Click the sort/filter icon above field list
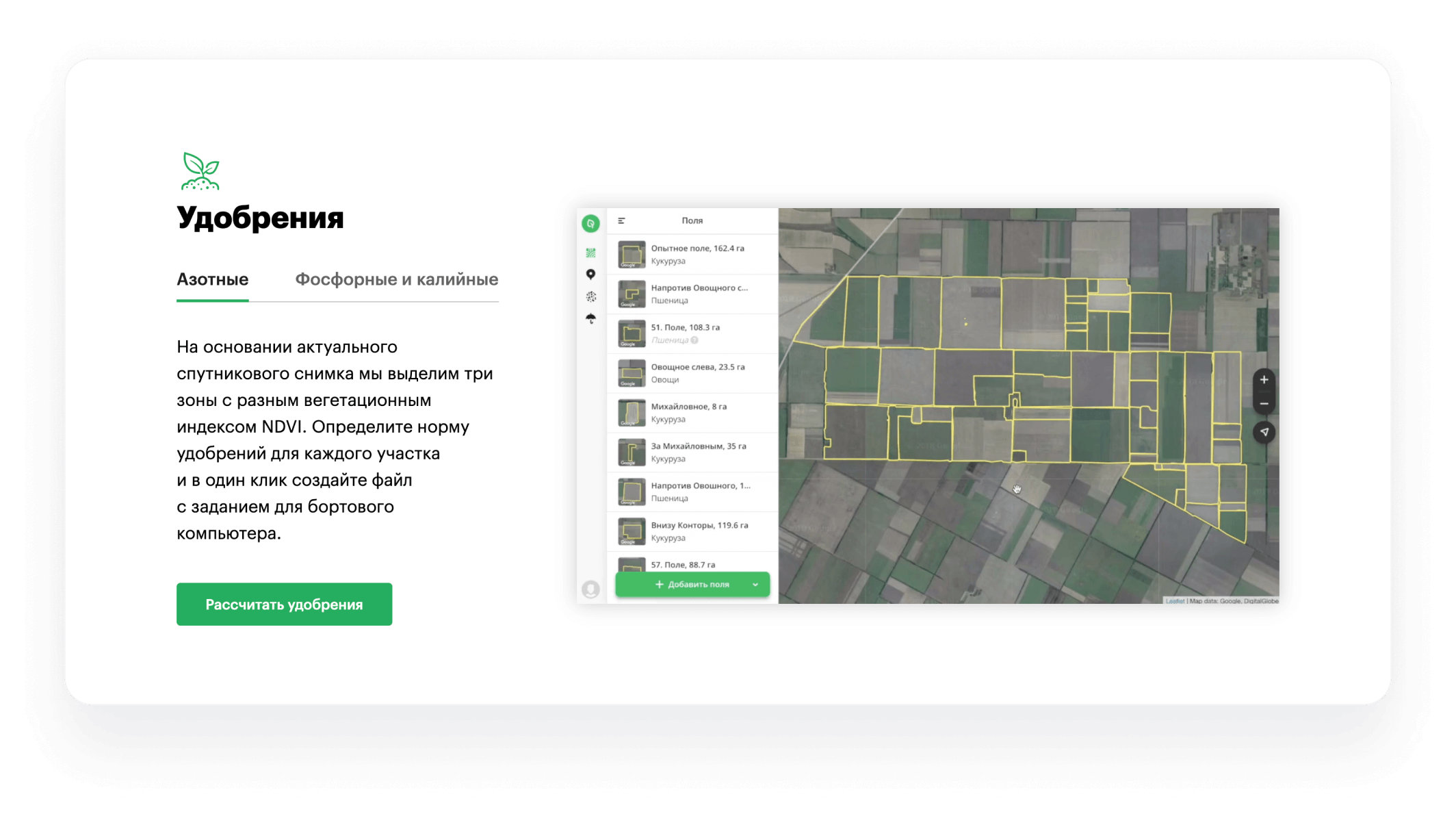The height and width of the screenshot is (814, 1456). 621,220
